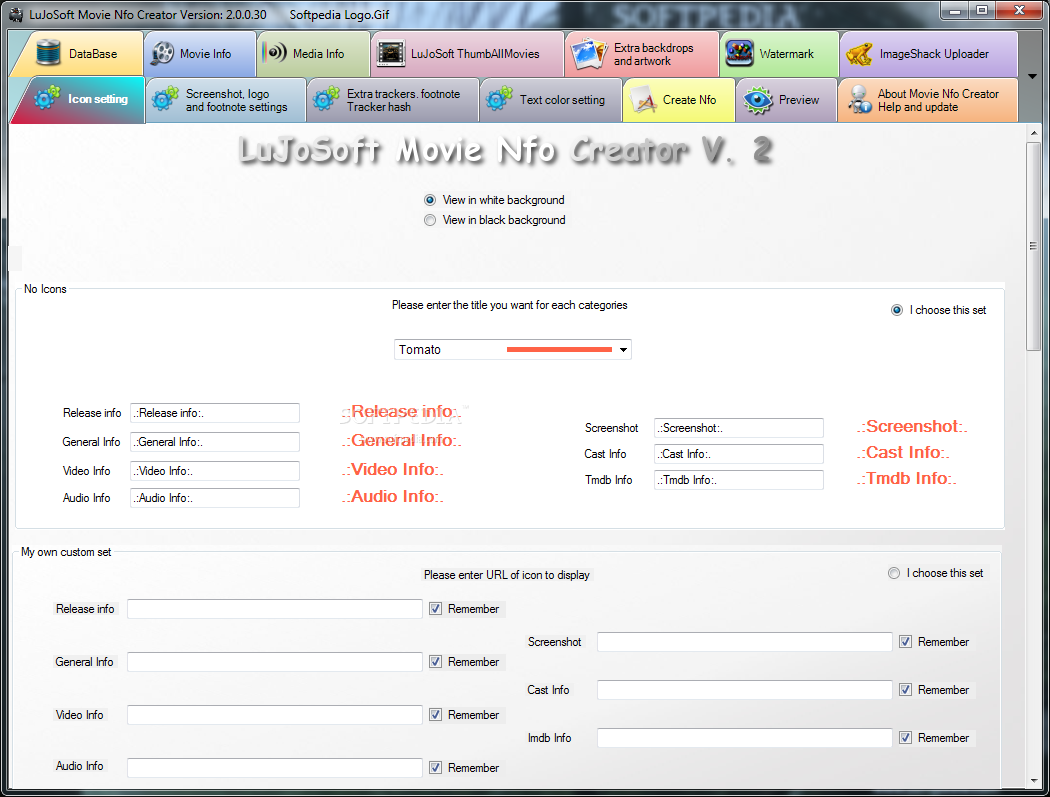Open About Movie Nfo Creator tab
The width and height of the screenshot is (1050, 797).
click(x=928, y=100)
